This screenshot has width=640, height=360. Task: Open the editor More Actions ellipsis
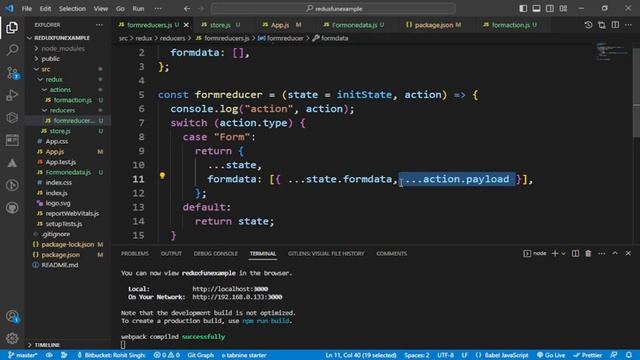pyautogui.click(x=628, y=25)
